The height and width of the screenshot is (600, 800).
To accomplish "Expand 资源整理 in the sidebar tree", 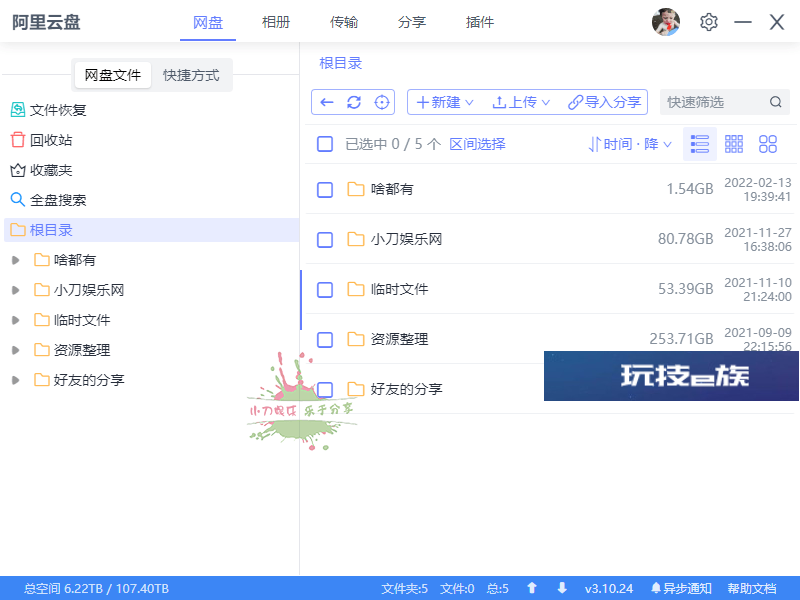I will point(15,350).
